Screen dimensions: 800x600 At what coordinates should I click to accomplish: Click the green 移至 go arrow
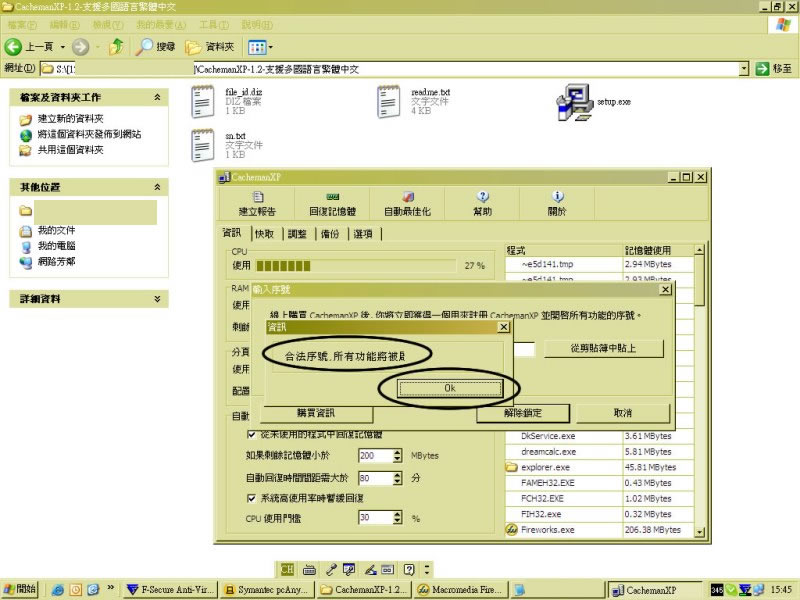762,68
